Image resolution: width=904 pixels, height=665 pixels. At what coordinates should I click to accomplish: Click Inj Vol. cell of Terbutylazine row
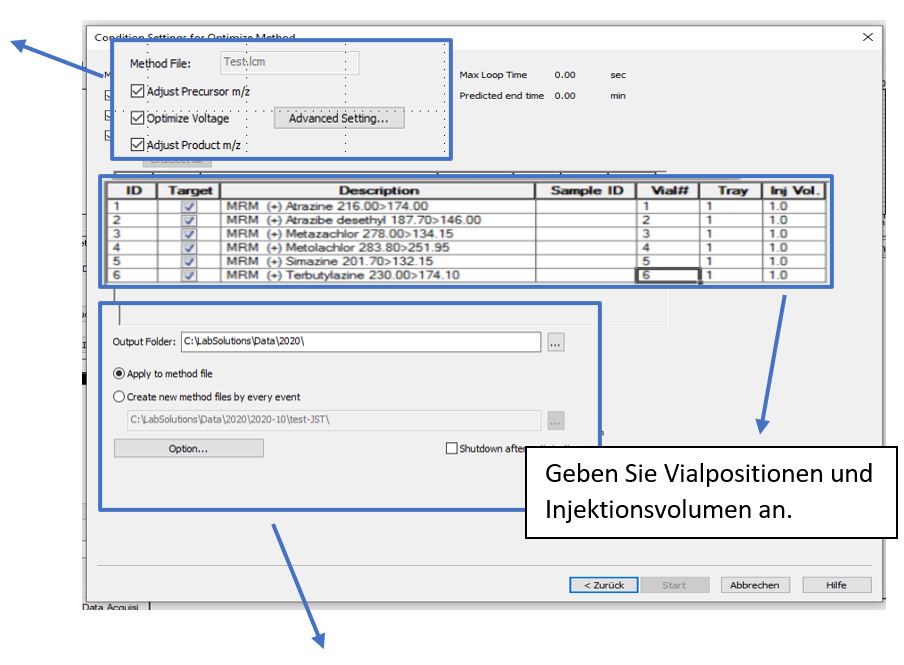click(x=794, y=276)
